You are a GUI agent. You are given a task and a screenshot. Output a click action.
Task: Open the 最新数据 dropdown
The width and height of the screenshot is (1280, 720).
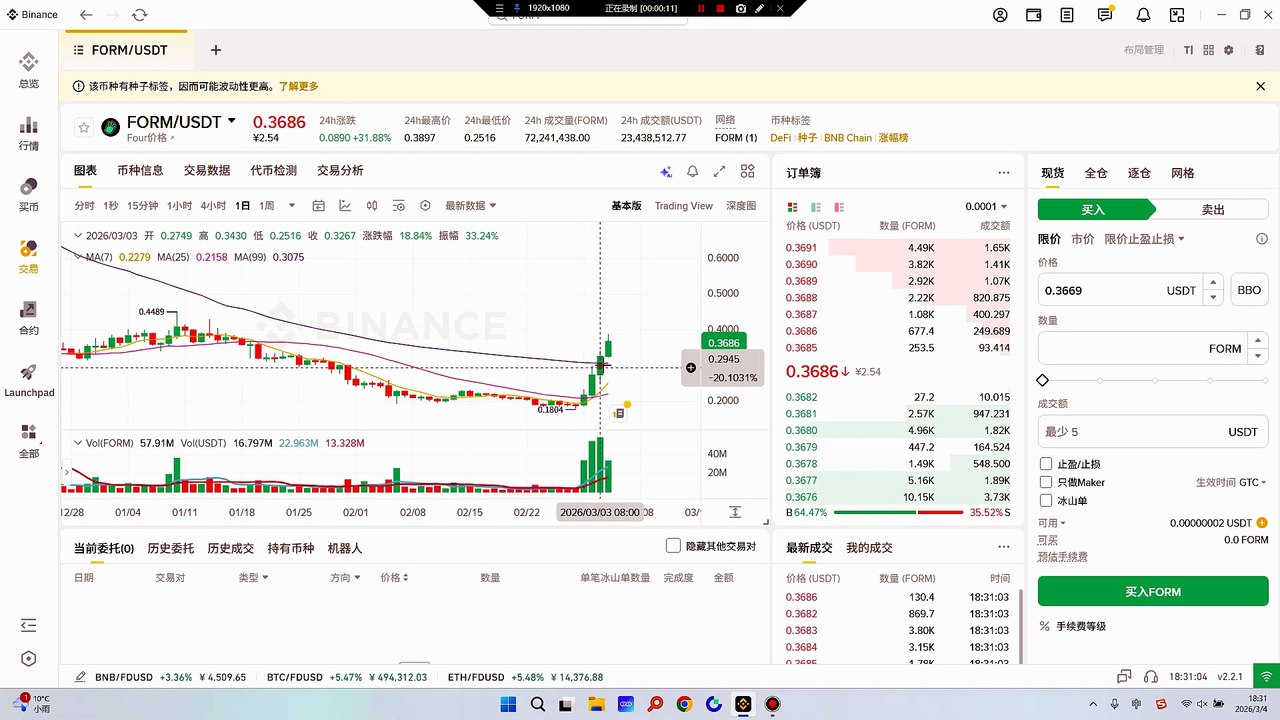pyautogui.click(x=470, y=206)
